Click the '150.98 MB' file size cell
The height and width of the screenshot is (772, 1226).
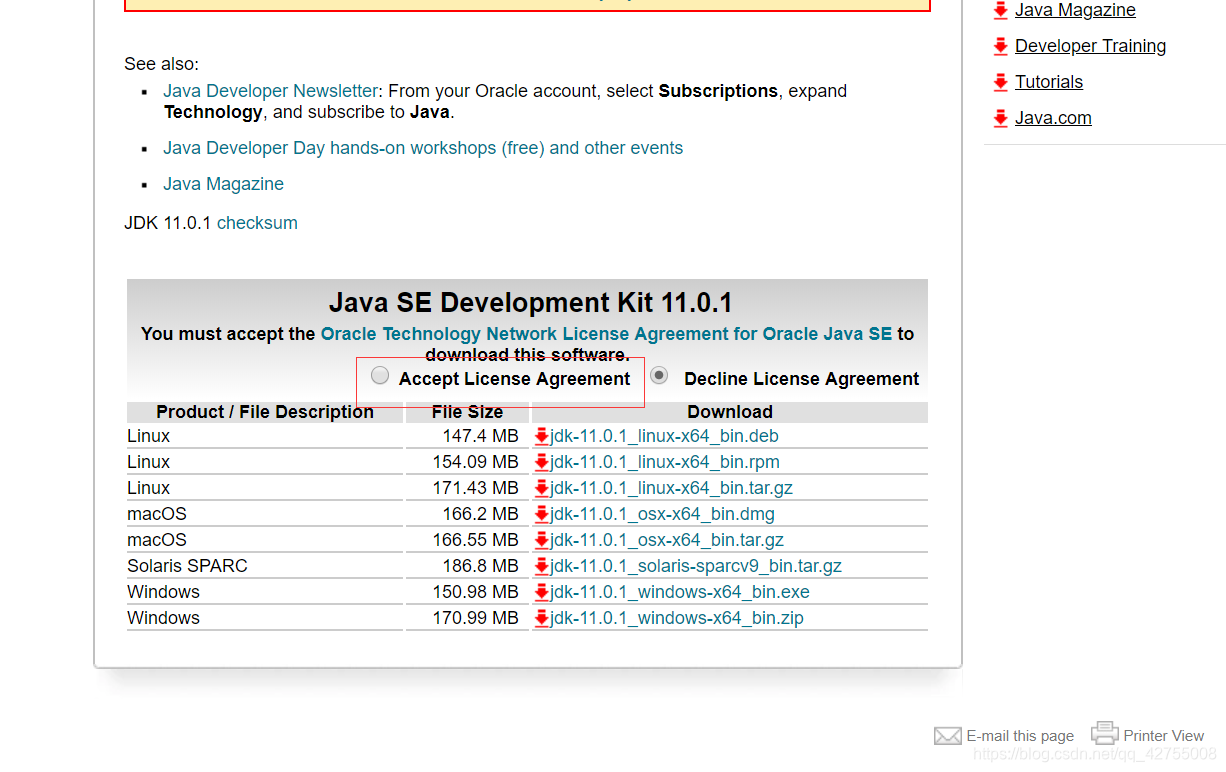[467, 592]
